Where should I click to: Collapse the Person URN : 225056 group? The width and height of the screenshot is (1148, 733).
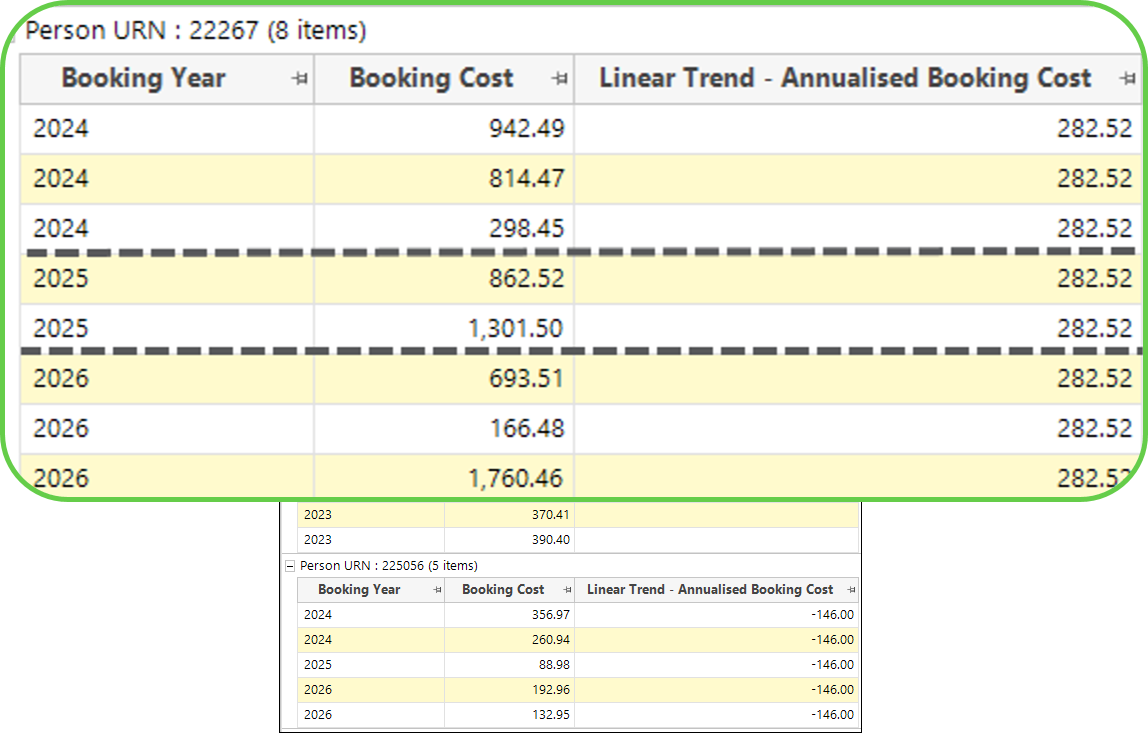(290, 565)
